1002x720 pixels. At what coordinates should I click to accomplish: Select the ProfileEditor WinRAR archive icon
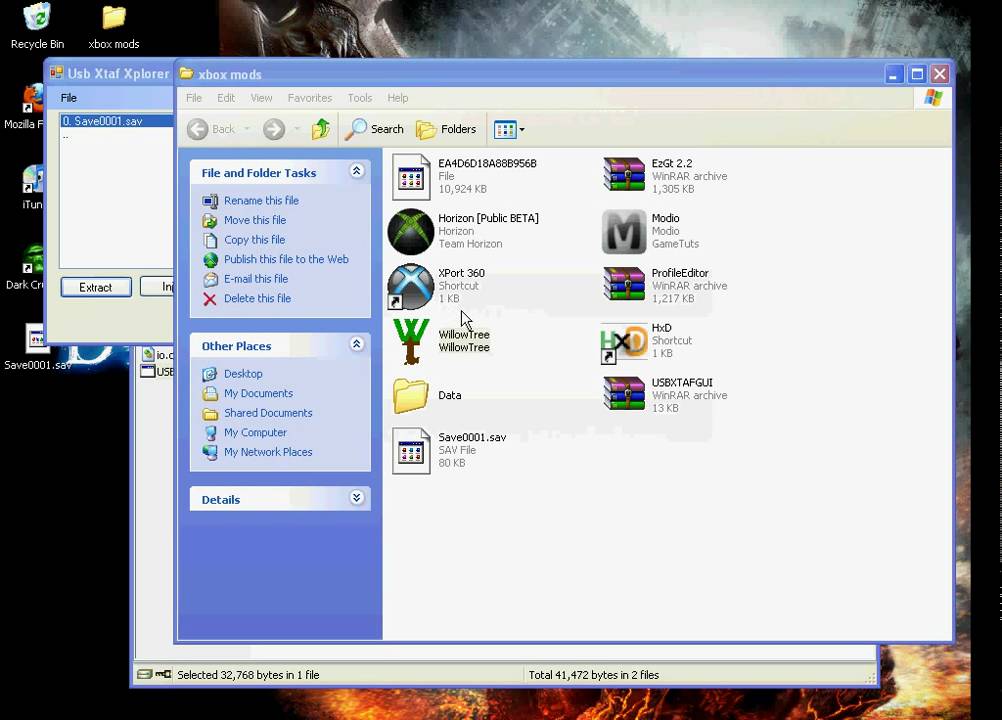(x=624, y=284)
